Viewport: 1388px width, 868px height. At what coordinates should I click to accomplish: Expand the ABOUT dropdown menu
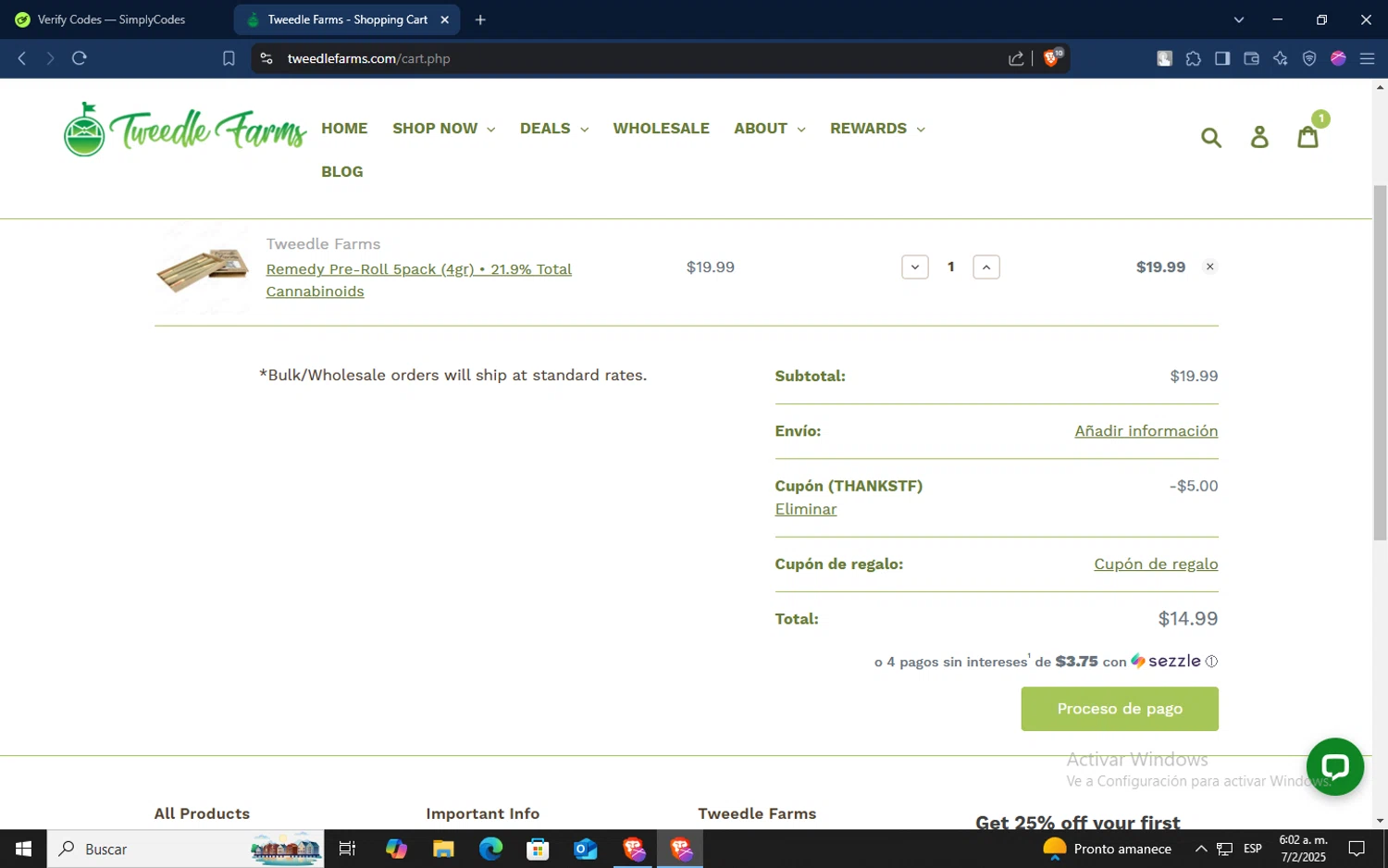[x=769, y=129]
